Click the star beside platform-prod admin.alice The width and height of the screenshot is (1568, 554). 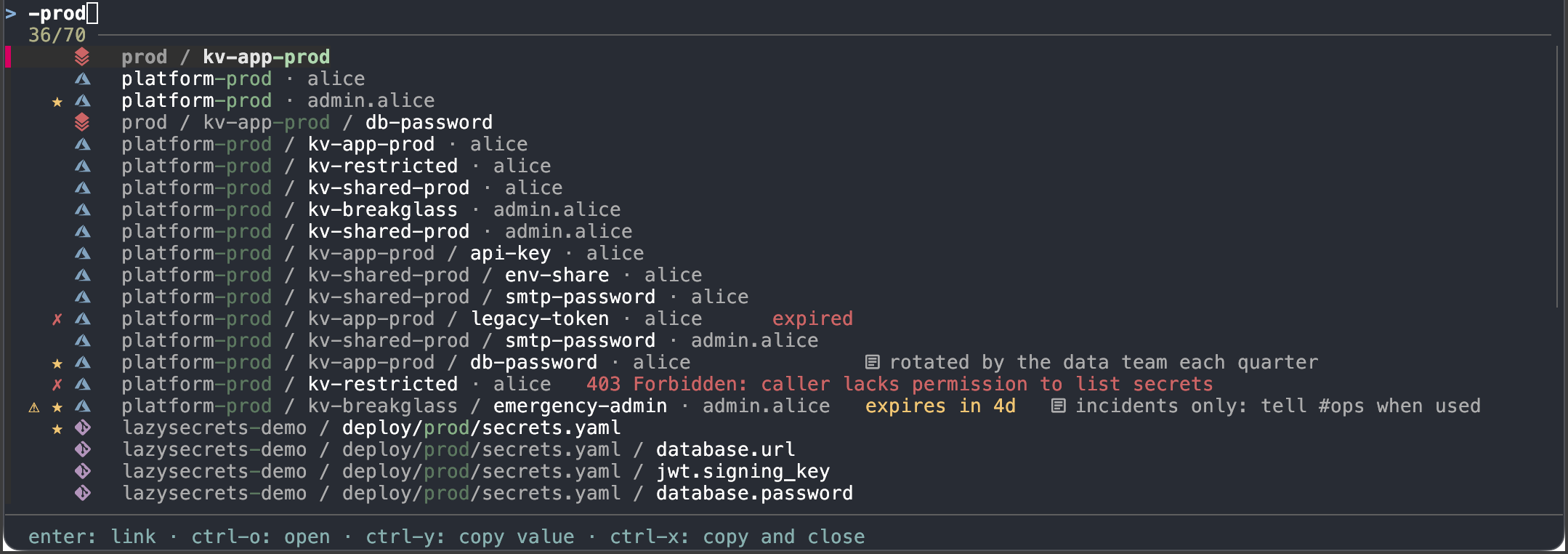pos(57,102)
